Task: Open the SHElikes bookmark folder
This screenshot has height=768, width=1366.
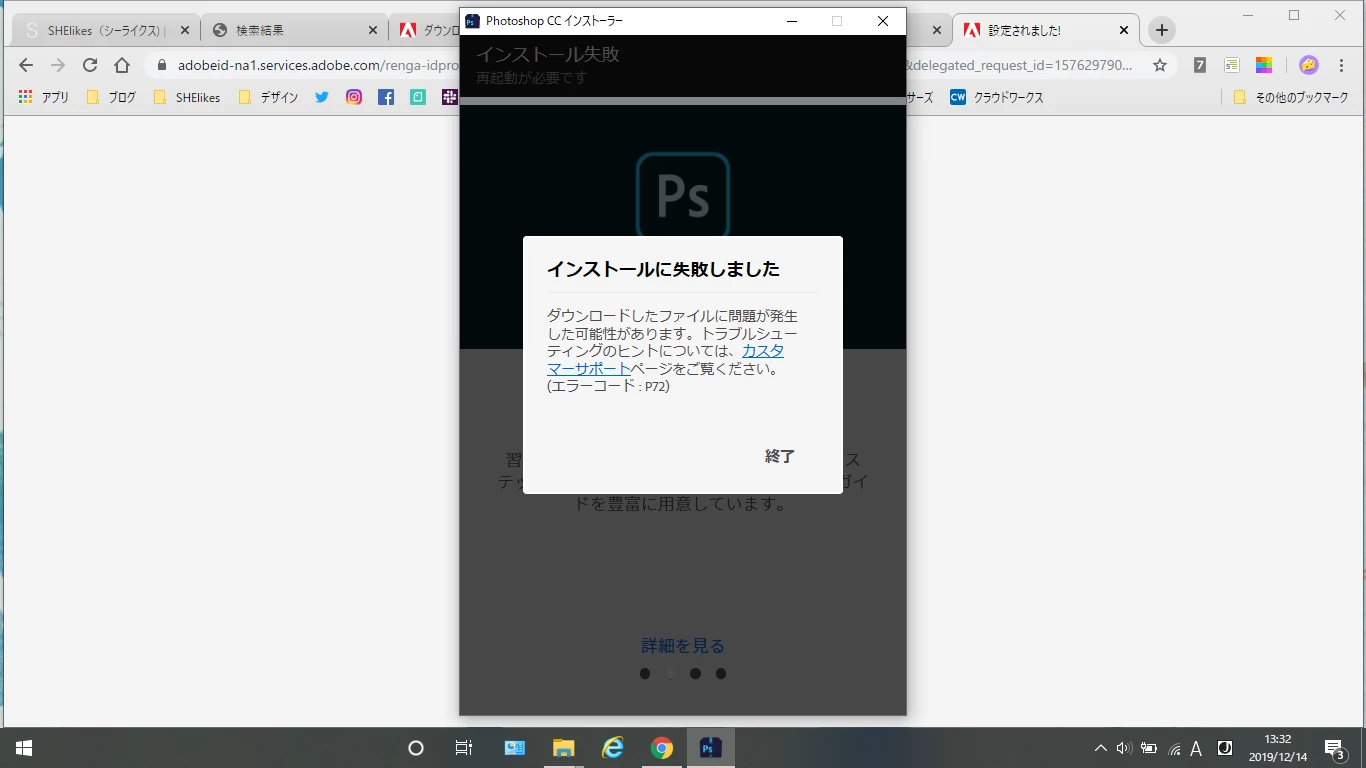Action: [187, 97]
